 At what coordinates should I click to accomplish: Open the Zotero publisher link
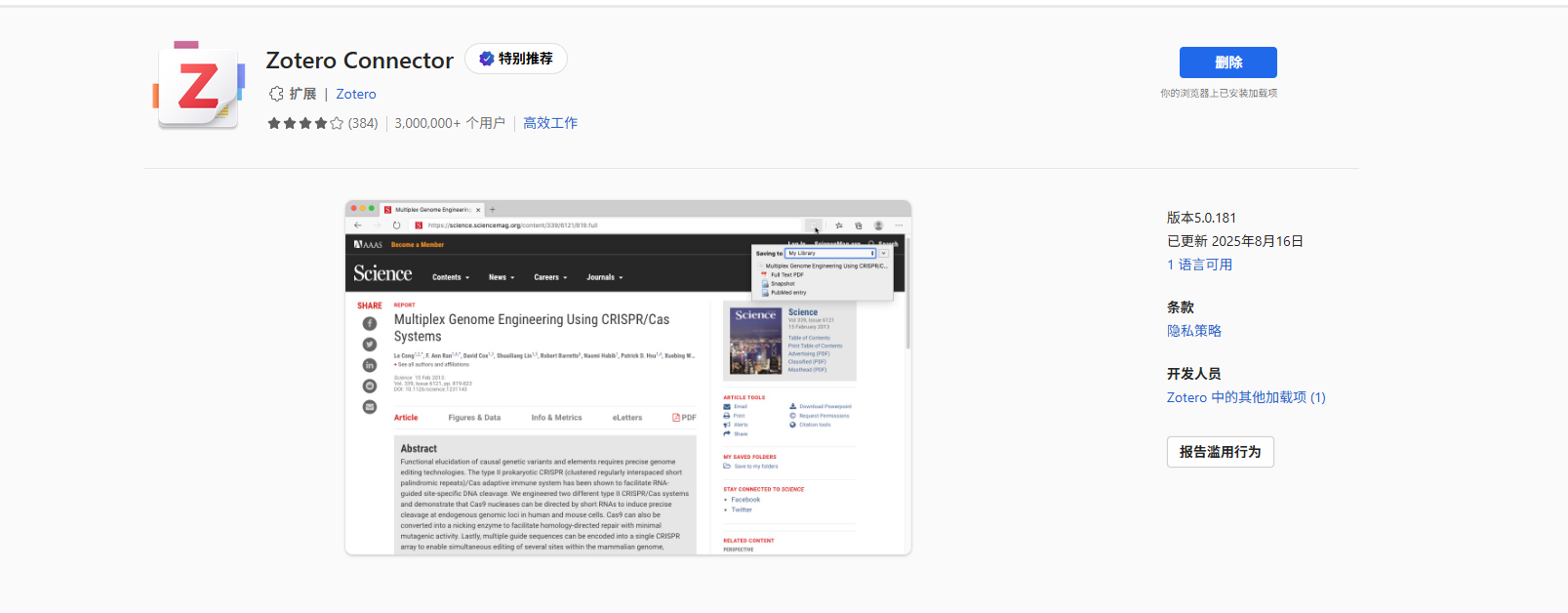(356, 94)
